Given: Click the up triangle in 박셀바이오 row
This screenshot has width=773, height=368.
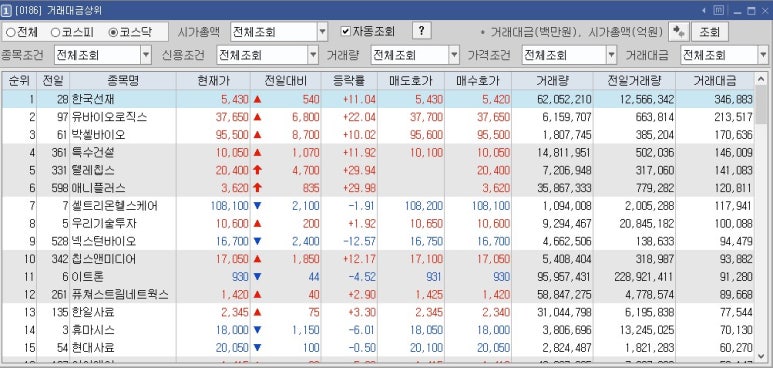Looking at the screenshot, I should point(257,135).
